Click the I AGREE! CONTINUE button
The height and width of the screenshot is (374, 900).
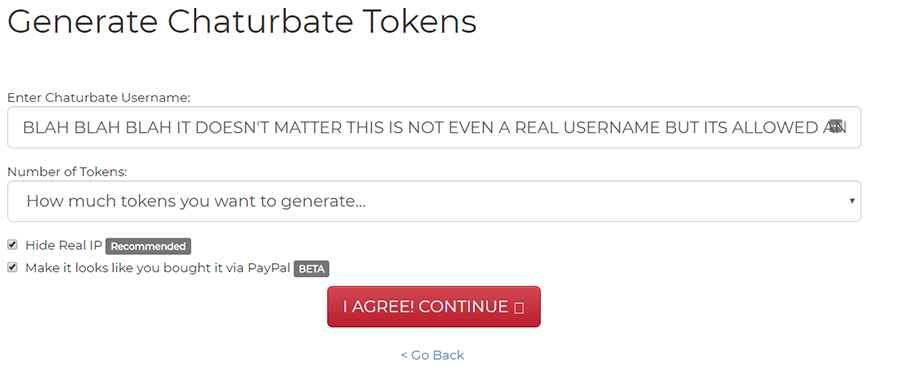coord(434,307)
